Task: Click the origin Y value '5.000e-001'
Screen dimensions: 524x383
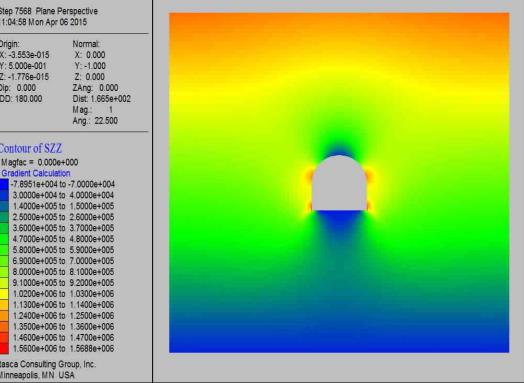Action: tap(27, 66)
